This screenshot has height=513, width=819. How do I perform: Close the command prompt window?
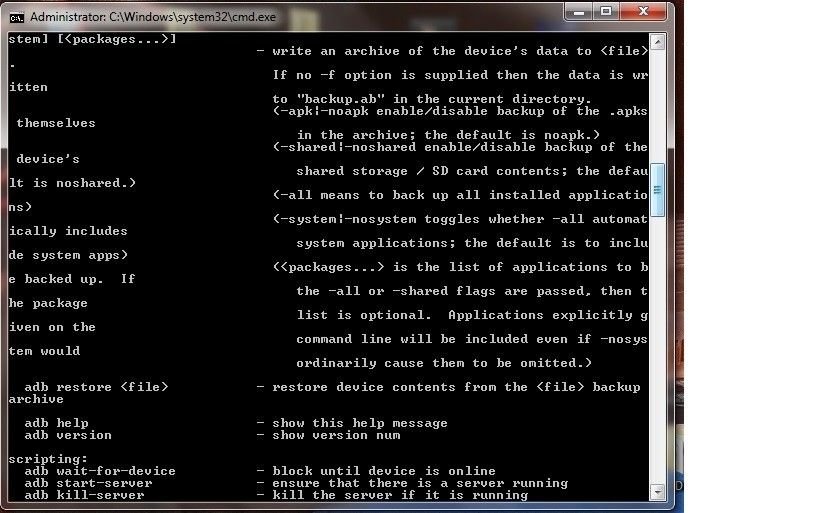tap(644, 12)
